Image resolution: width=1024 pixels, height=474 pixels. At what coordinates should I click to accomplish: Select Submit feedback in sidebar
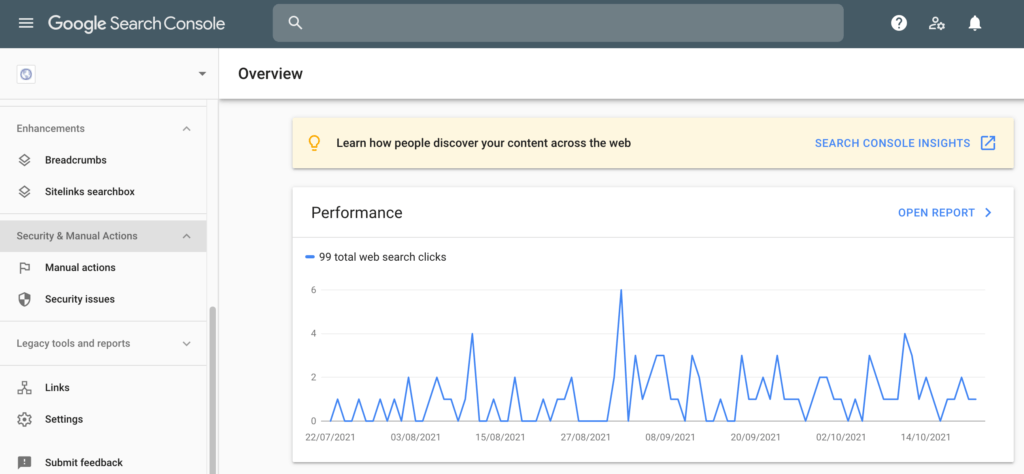pyautogui.click(x=83, y=462)
